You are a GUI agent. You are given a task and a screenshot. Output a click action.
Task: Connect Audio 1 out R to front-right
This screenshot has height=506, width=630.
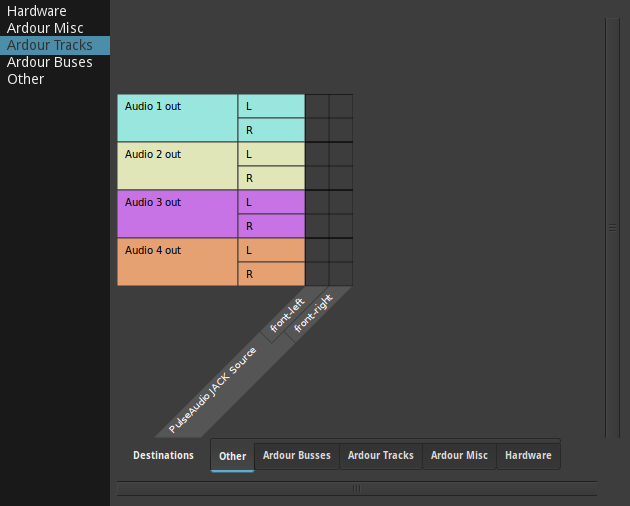click(341, 130)
